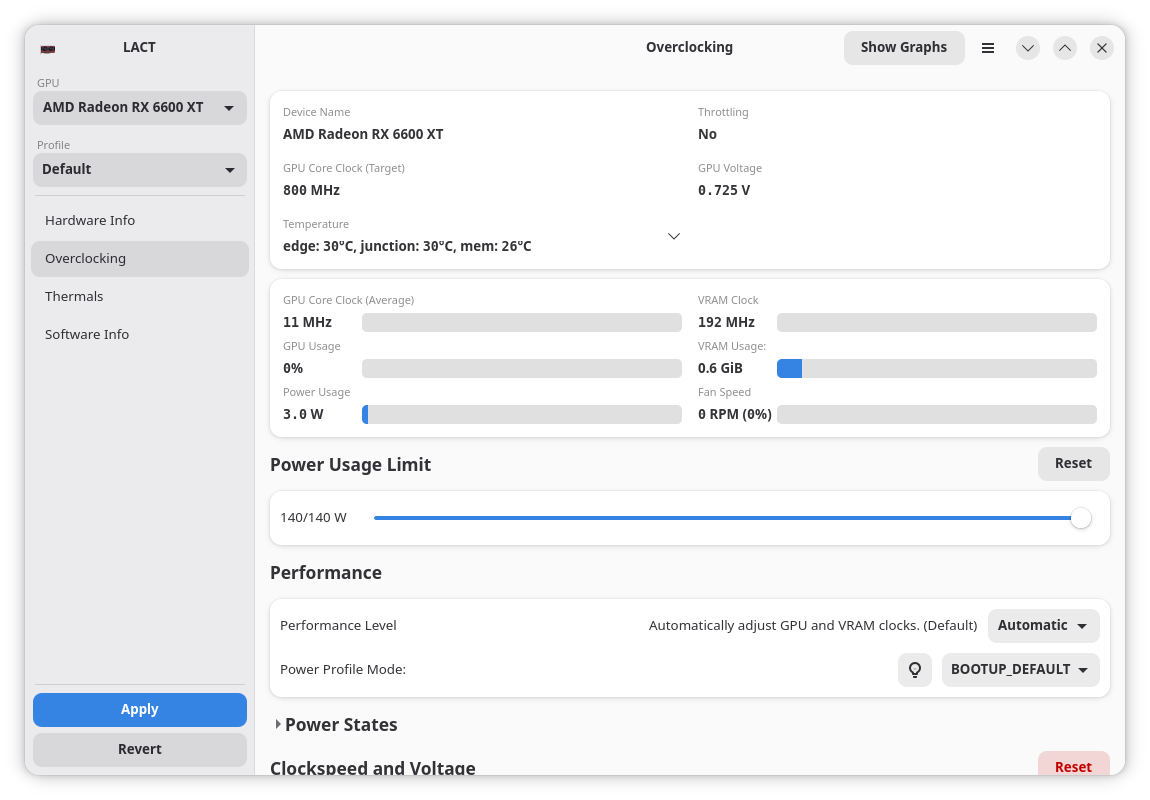Click the Fan Speed progress bar
The image size is (1150, 800).
tap(937, 415)
